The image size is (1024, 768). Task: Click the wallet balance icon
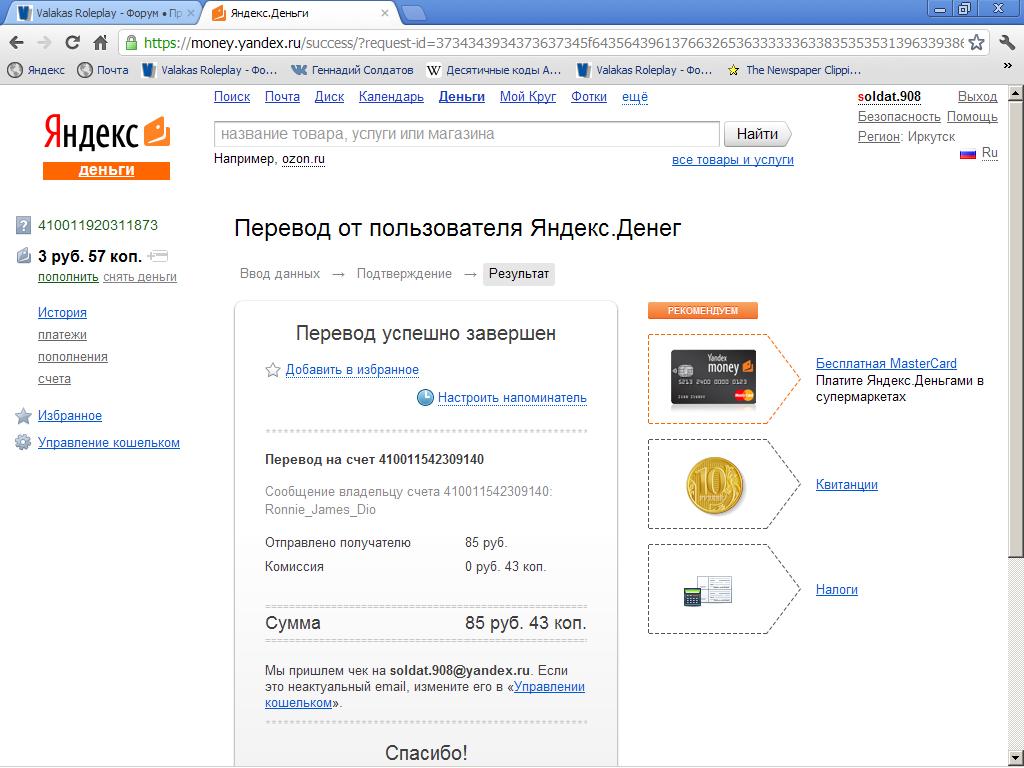pos(23,255)
